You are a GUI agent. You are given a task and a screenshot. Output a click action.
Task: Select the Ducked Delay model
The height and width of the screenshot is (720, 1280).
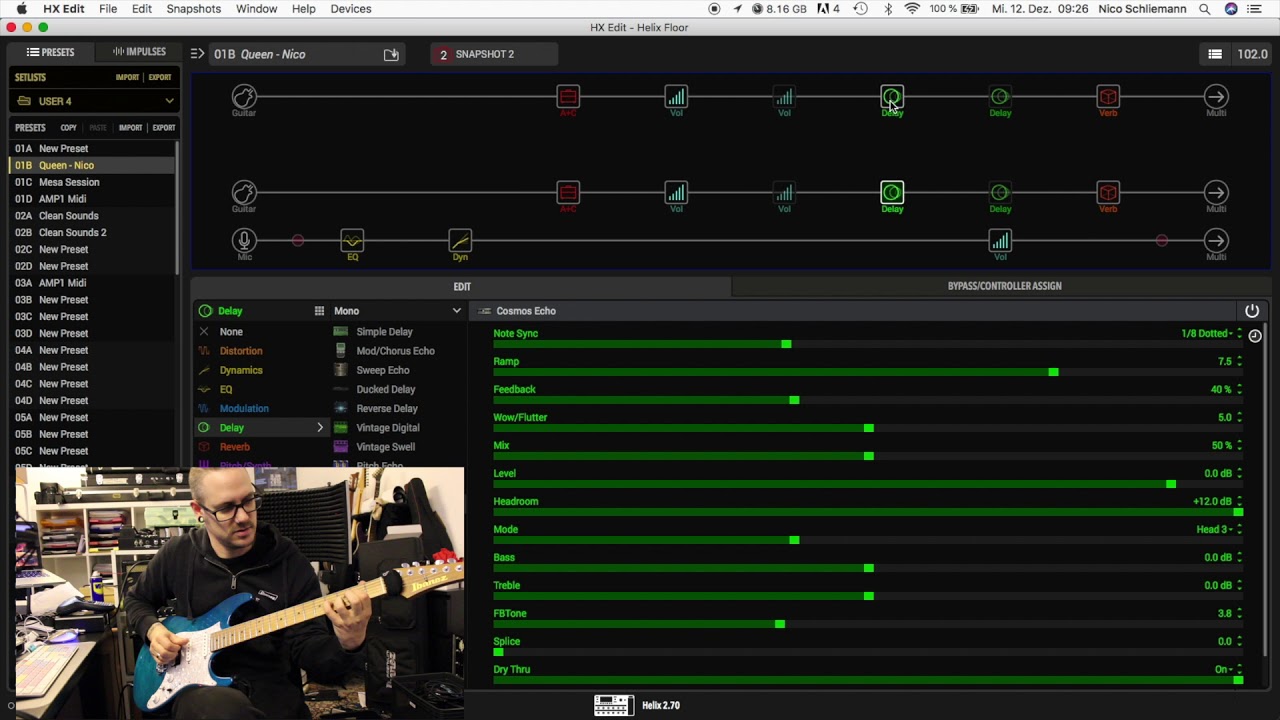(386, 390)
